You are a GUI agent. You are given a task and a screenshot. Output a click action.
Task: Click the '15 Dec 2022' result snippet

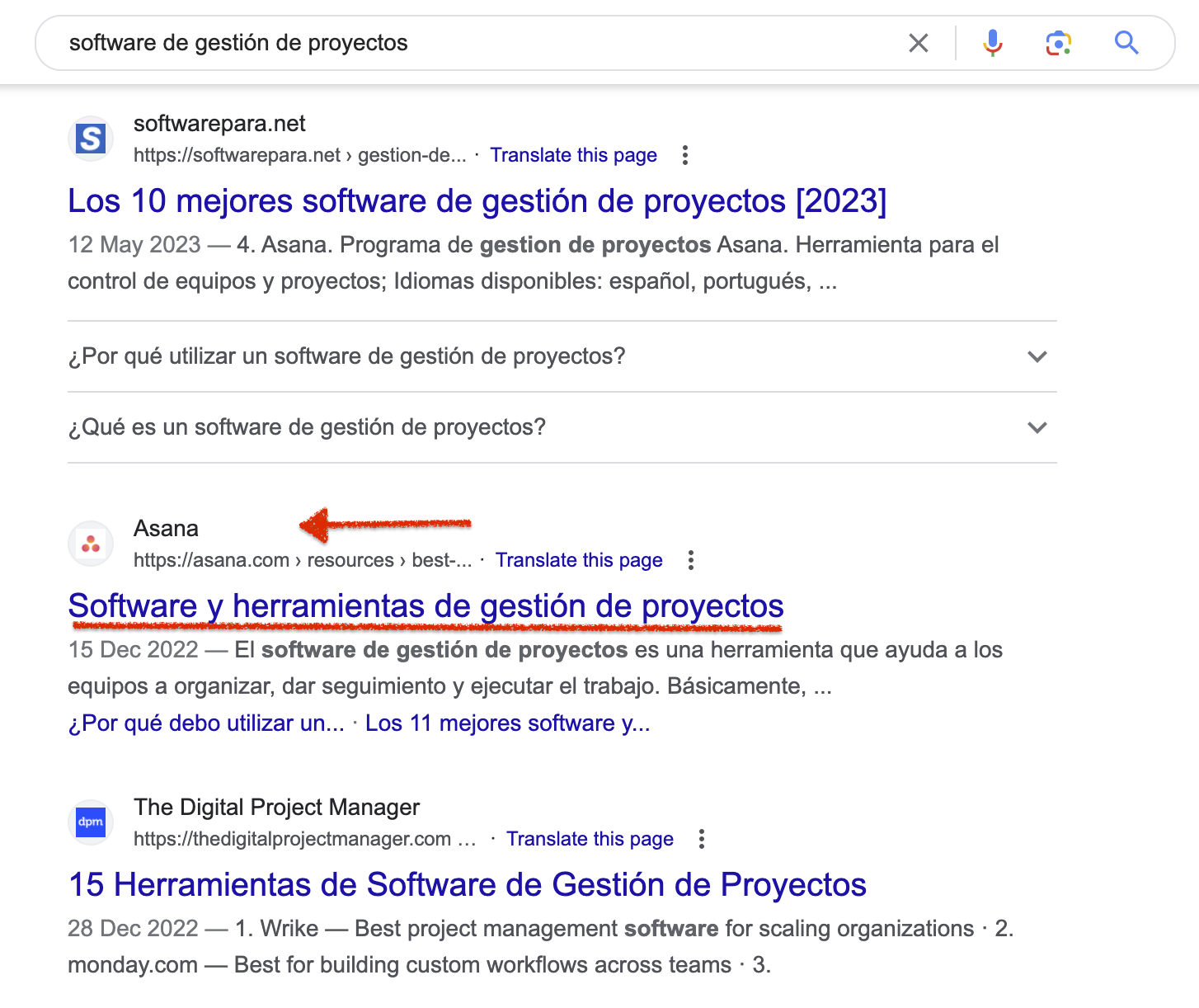point(535,668)
